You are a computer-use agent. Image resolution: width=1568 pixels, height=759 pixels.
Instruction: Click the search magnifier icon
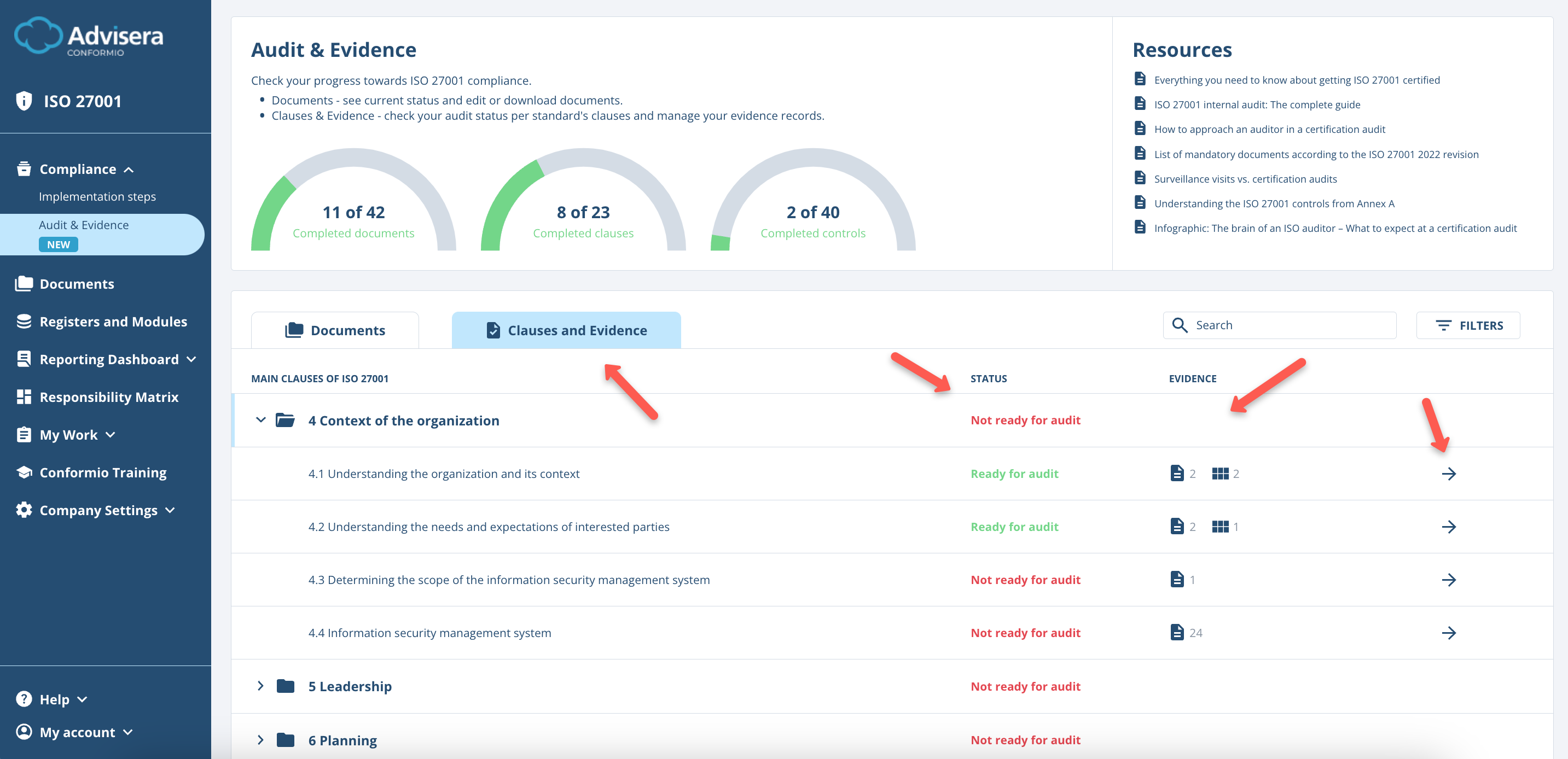pyautogui.click(x=1181, y=325)
